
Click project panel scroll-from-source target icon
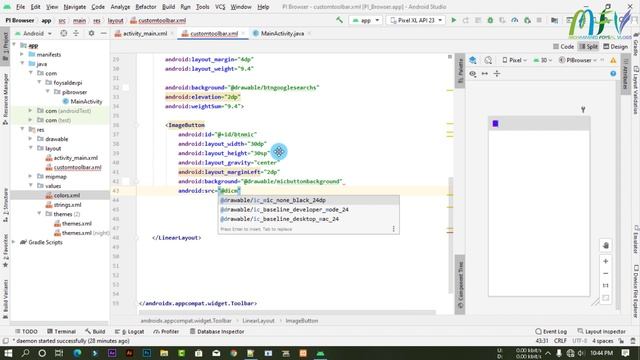click(64, 33)
